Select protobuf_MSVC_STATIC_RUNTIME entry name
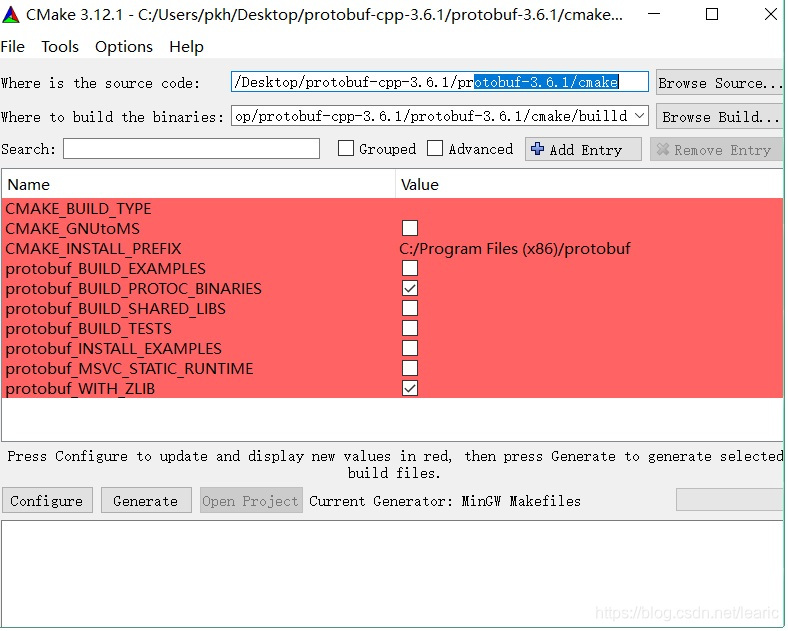 (130, 369)
